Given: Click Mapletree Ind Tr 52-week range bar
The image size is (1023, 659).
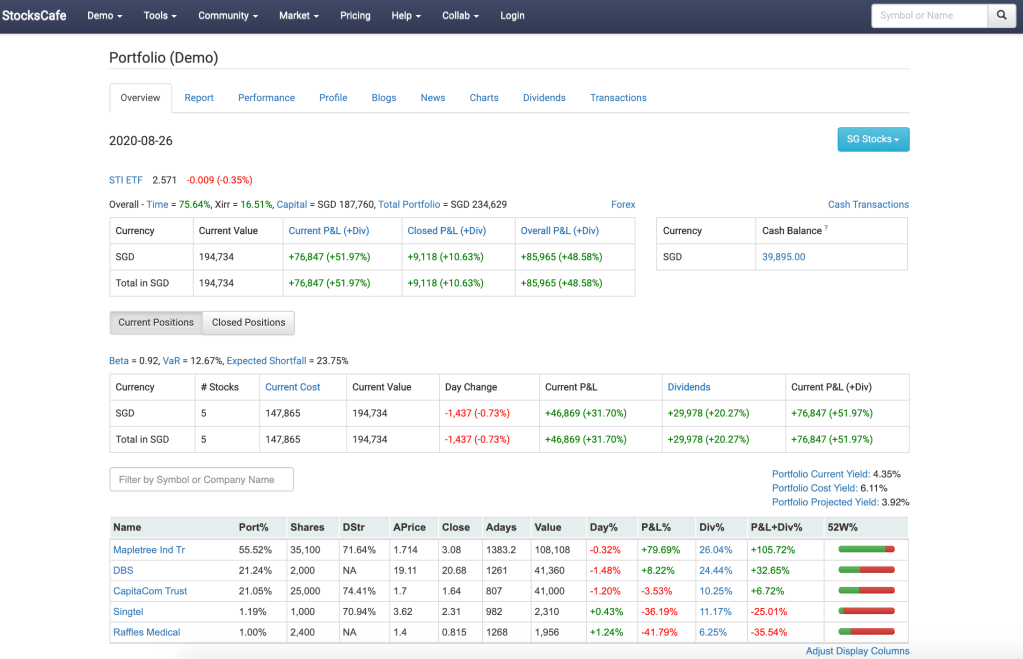Looking at the screenshot, I should click(x=866, y=549).
